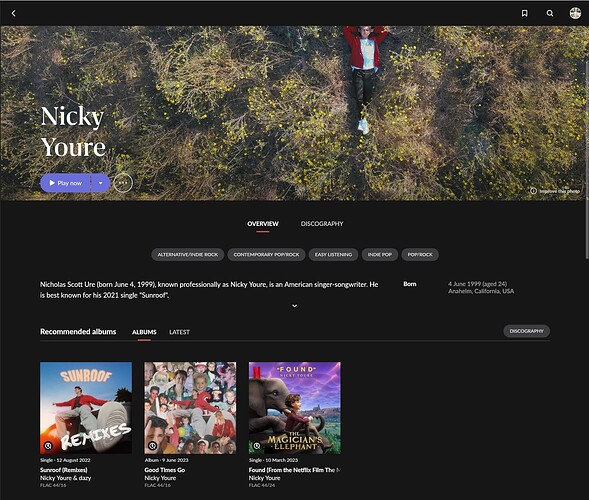Viewport: 589px width, 500px height.
Task: Start playback with Play now button
Action: tap(66, 183)
